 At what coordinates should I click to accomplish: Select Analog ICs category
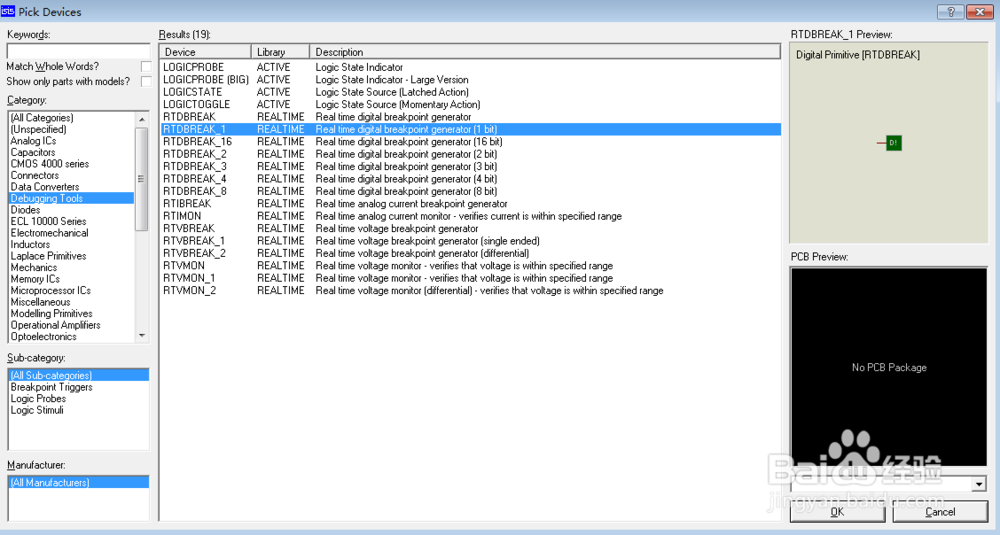[71, 141]
